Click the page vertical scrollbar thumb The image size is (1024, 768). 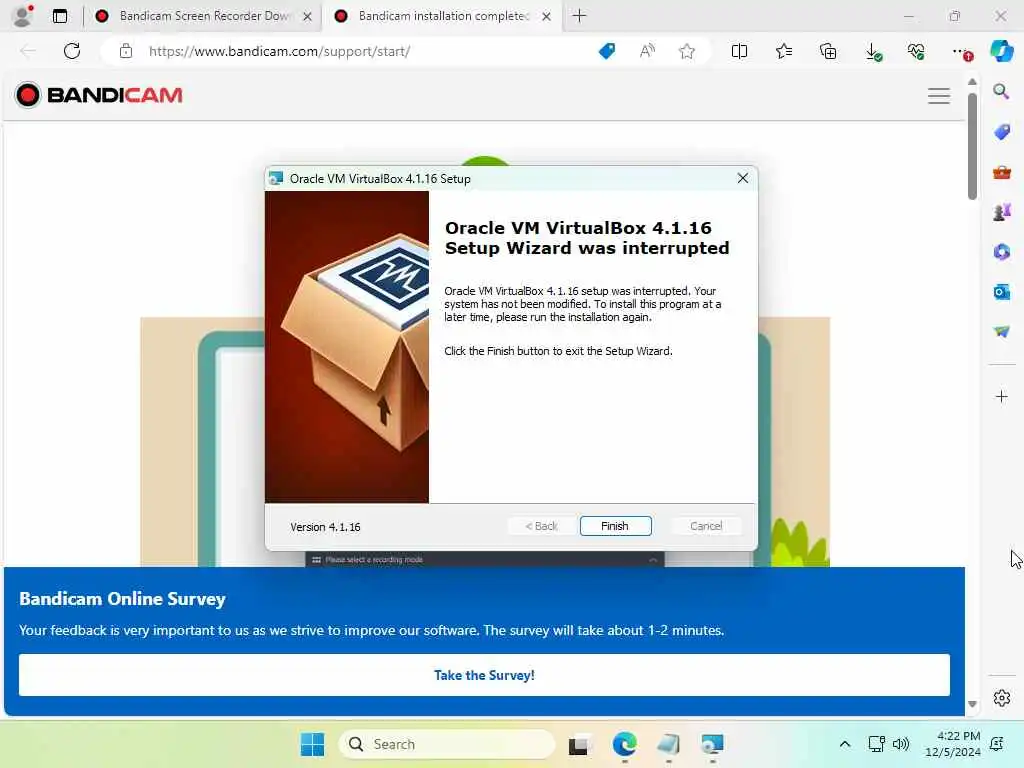pos(972,146)
